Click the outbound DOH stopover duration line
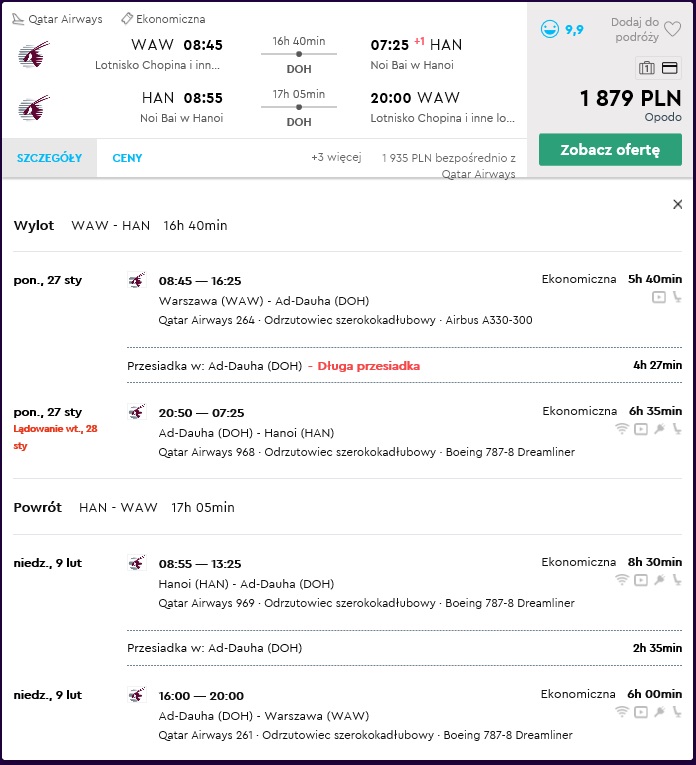This screenshot has height=765, width=696. (x=299, y=54)
